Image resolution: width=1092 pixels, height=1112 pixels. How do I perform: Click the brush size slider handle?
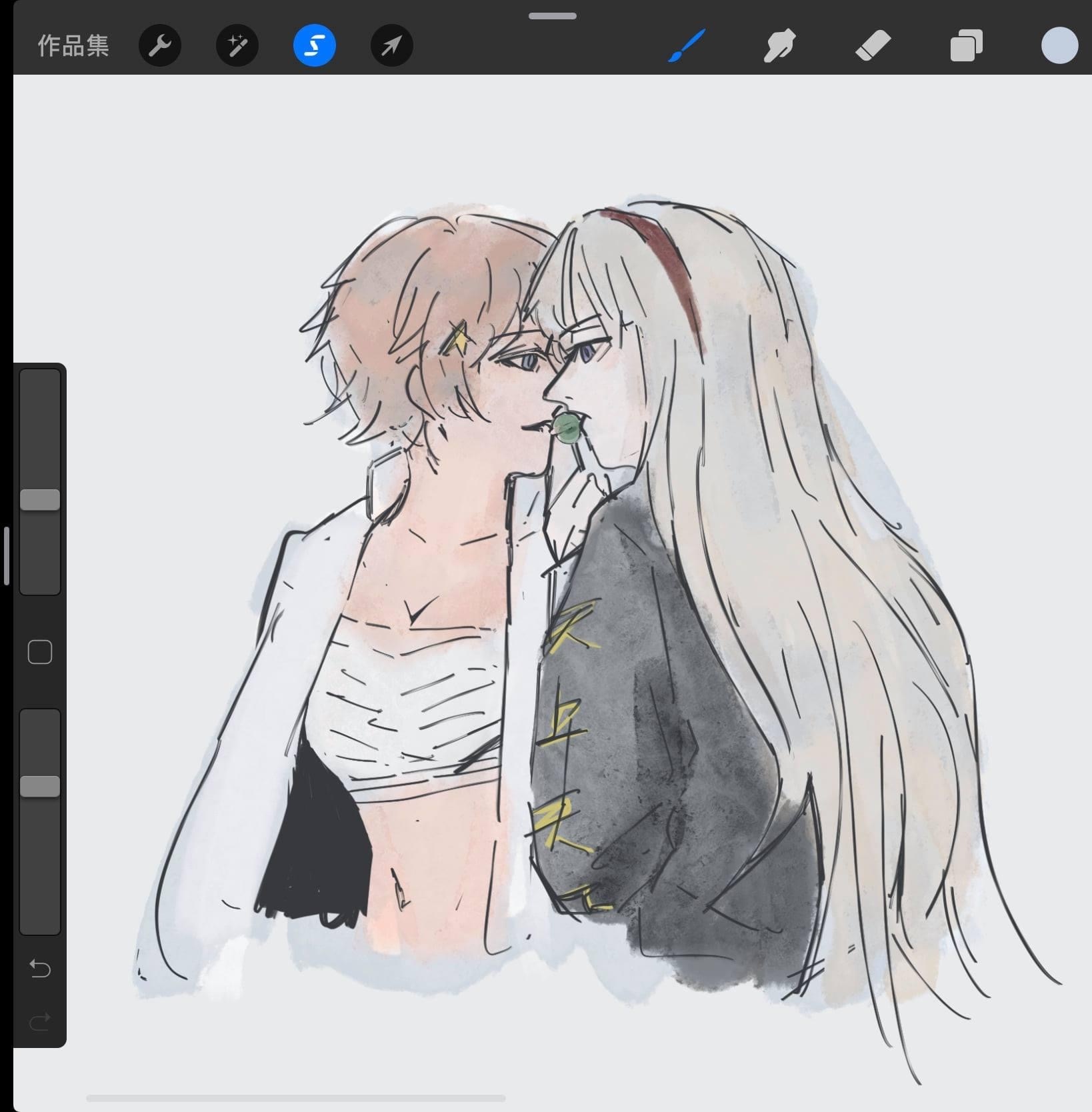[40, 499]
